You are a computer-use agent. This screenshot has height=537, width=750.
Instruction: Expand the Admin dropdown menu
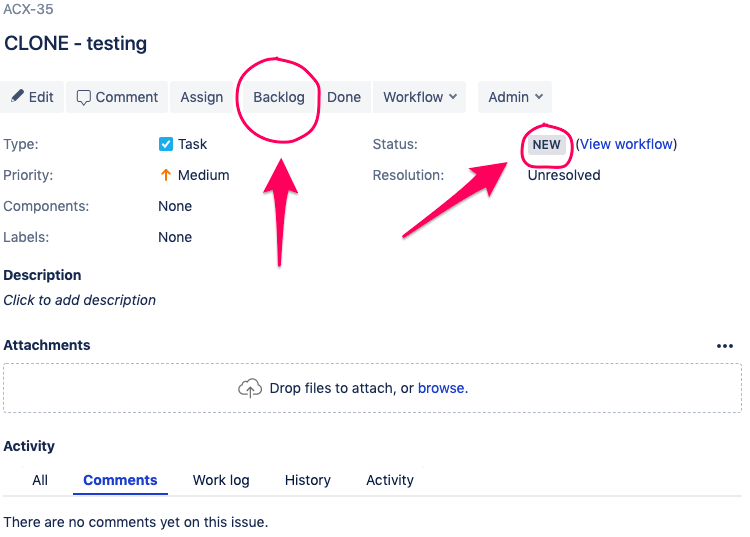(x=515, y=97)
